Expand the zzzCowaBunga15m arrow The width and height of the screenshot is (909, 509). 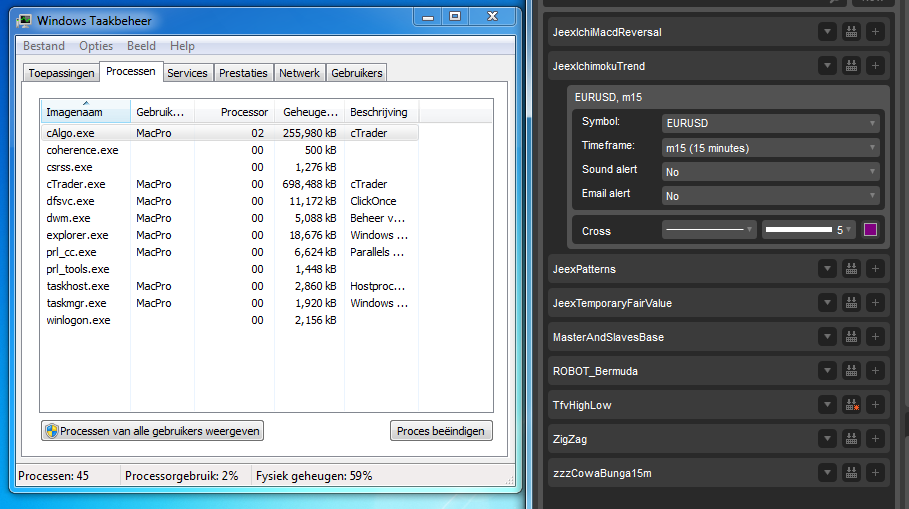(x=827, y=473)
